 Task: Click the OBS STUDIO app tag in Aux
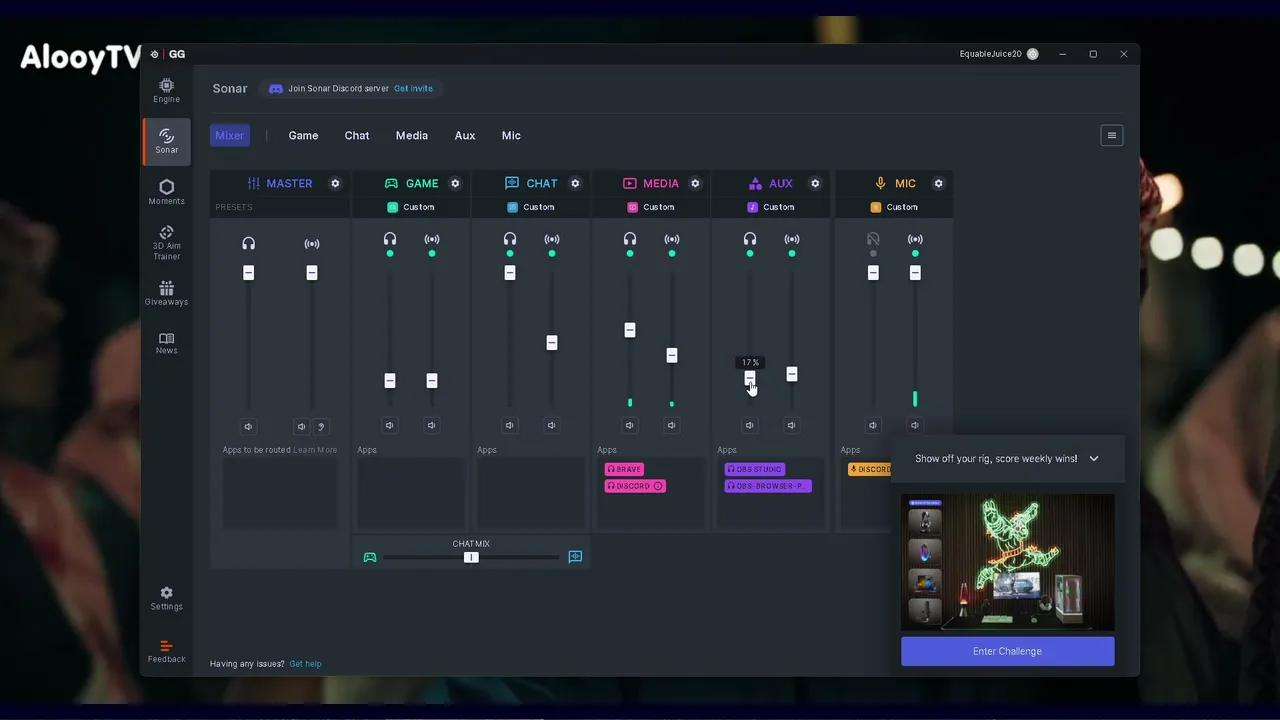coord(755,469)
